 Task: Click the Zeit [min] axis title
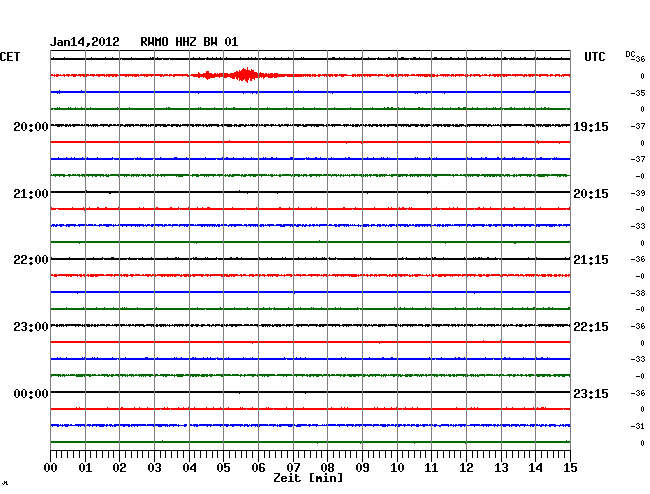click(308, 478)
